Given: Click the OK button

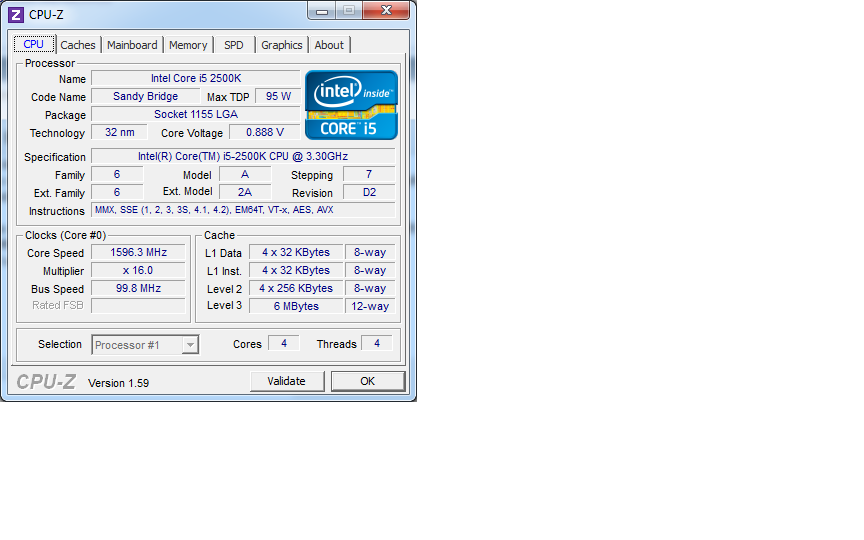Looking at the screenshot, I should [368, 381].
